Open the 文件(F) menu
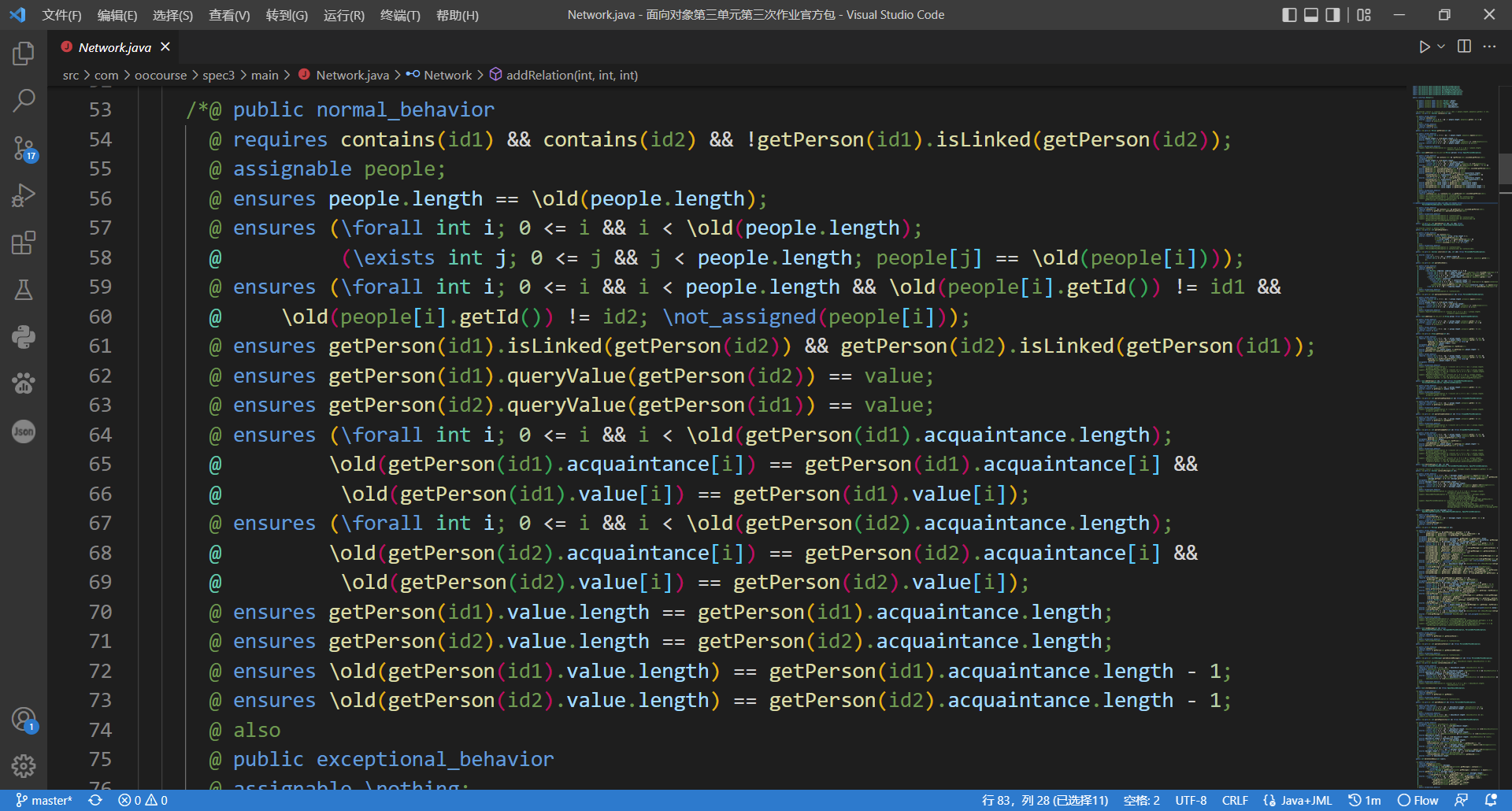The width and height of the screenshot is (1512, 811). [61, 15]
